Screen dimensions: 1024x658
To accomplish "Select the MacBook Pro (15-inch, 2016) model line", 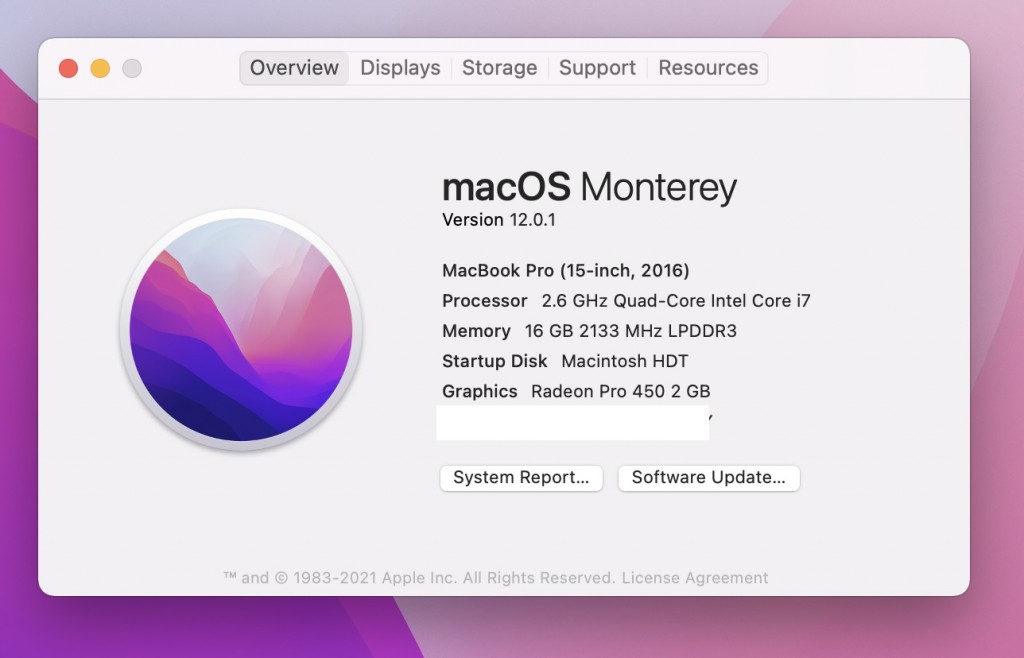I will [x=566, y=270].
